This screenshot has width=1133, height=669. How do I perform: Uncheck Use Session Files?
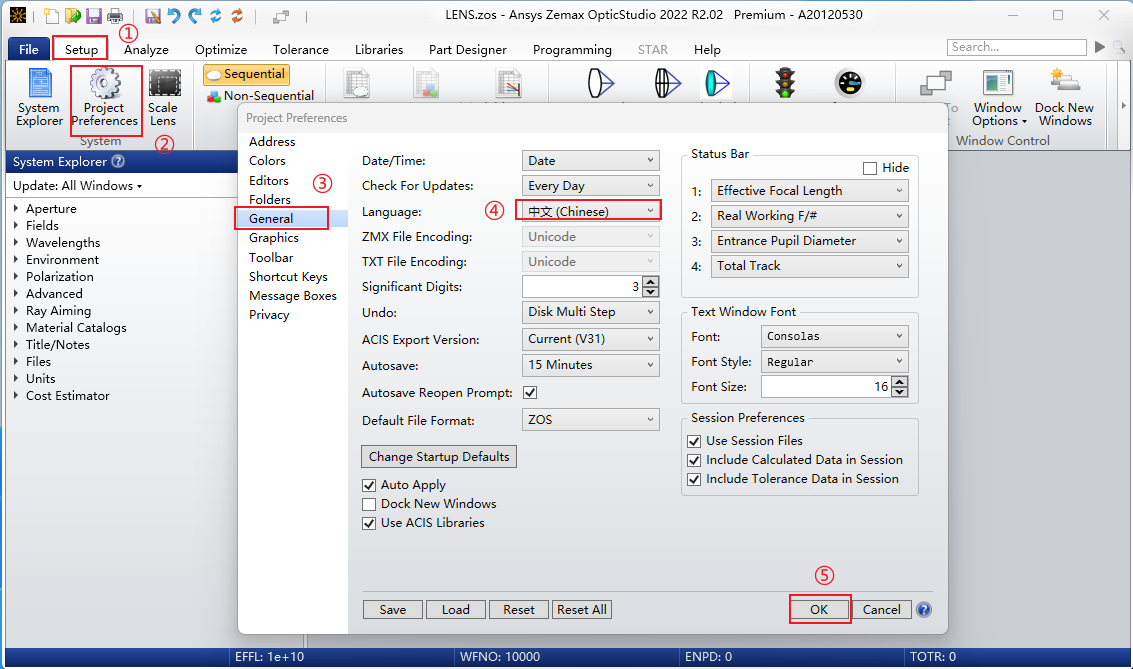tap(694, 441)
